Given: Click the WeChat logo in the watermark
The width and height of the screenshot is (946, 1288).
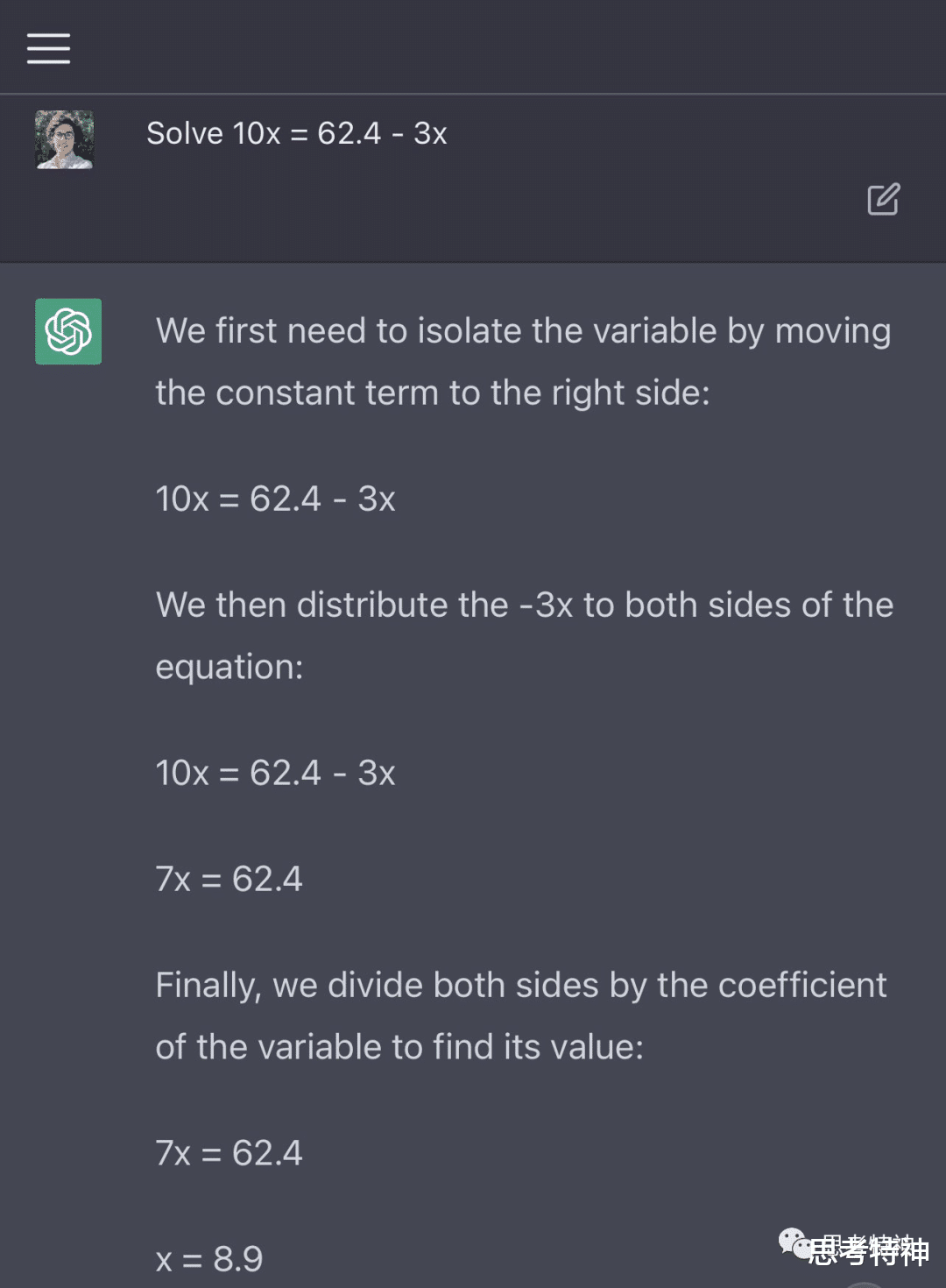Looking at the screenshot, I should tap(794, 1242).
